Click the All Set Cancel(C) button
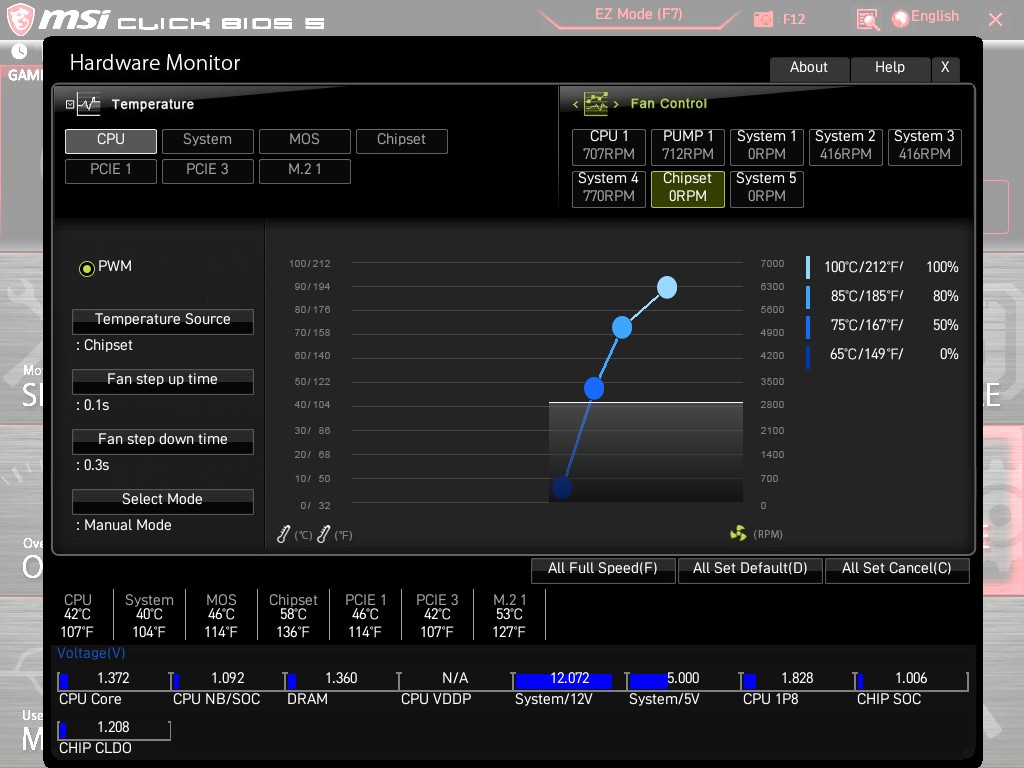This screenshot has height=768, width=1024. pyautogui.click(x=897, y=570)
